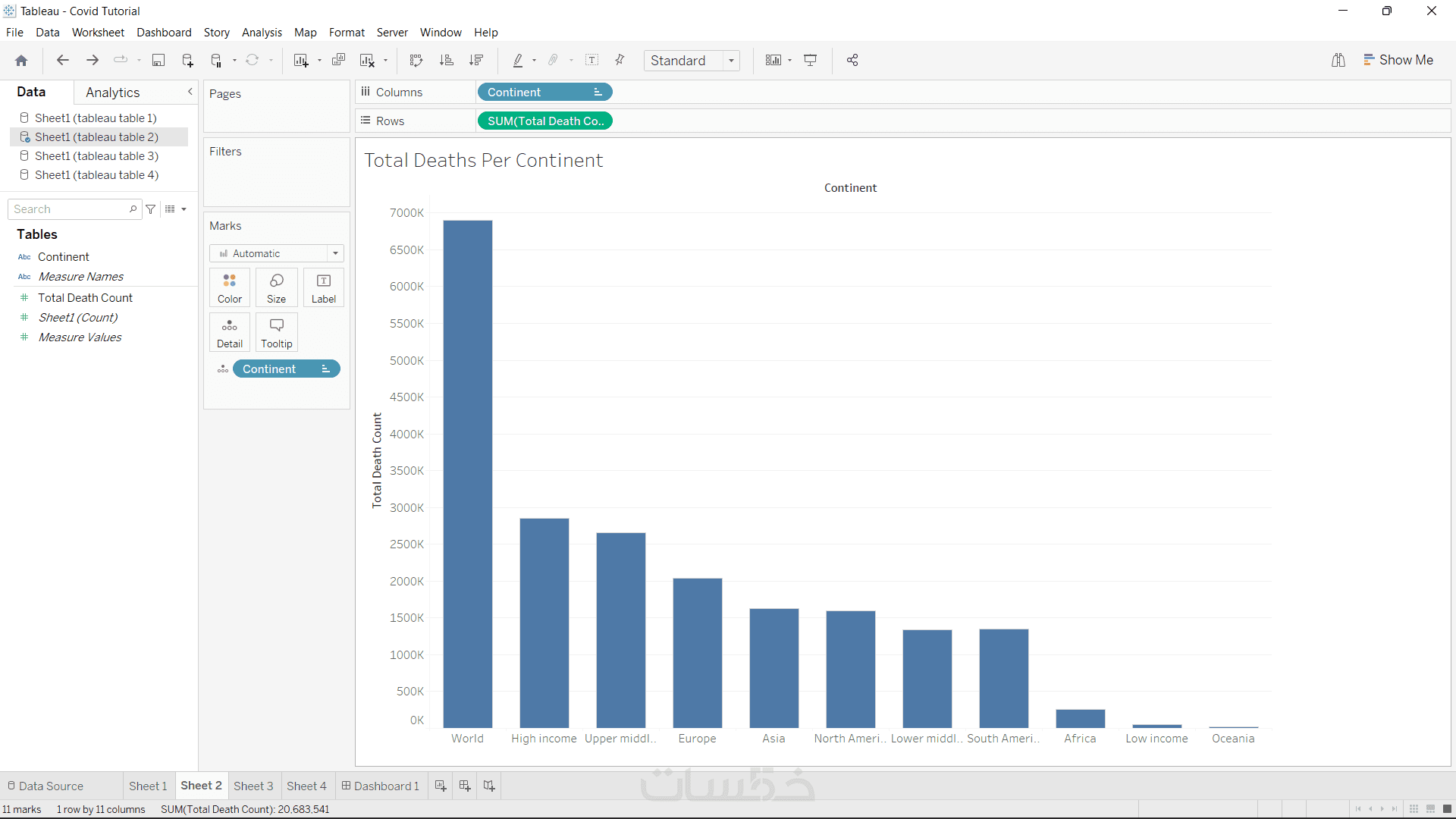Click the Tableau home start page icon
The height and width of the screenshot is (819, 1456).
tap(21, 61)
